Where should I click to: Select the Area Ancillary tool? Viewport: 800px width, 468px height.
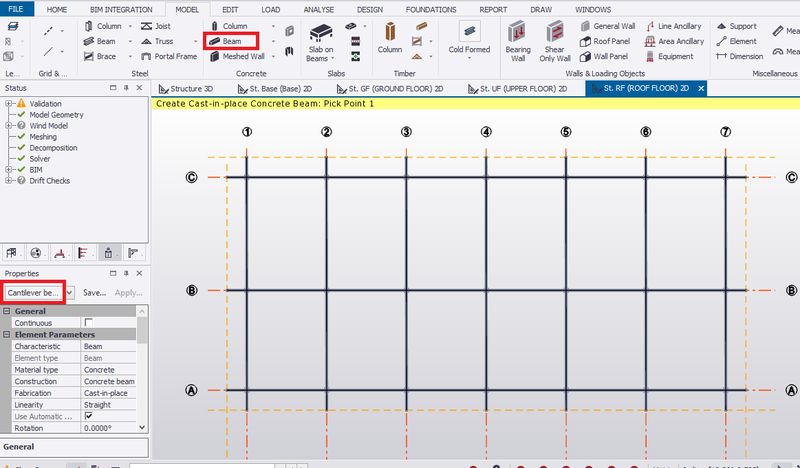pyautogui.click(x=674, y=41)
